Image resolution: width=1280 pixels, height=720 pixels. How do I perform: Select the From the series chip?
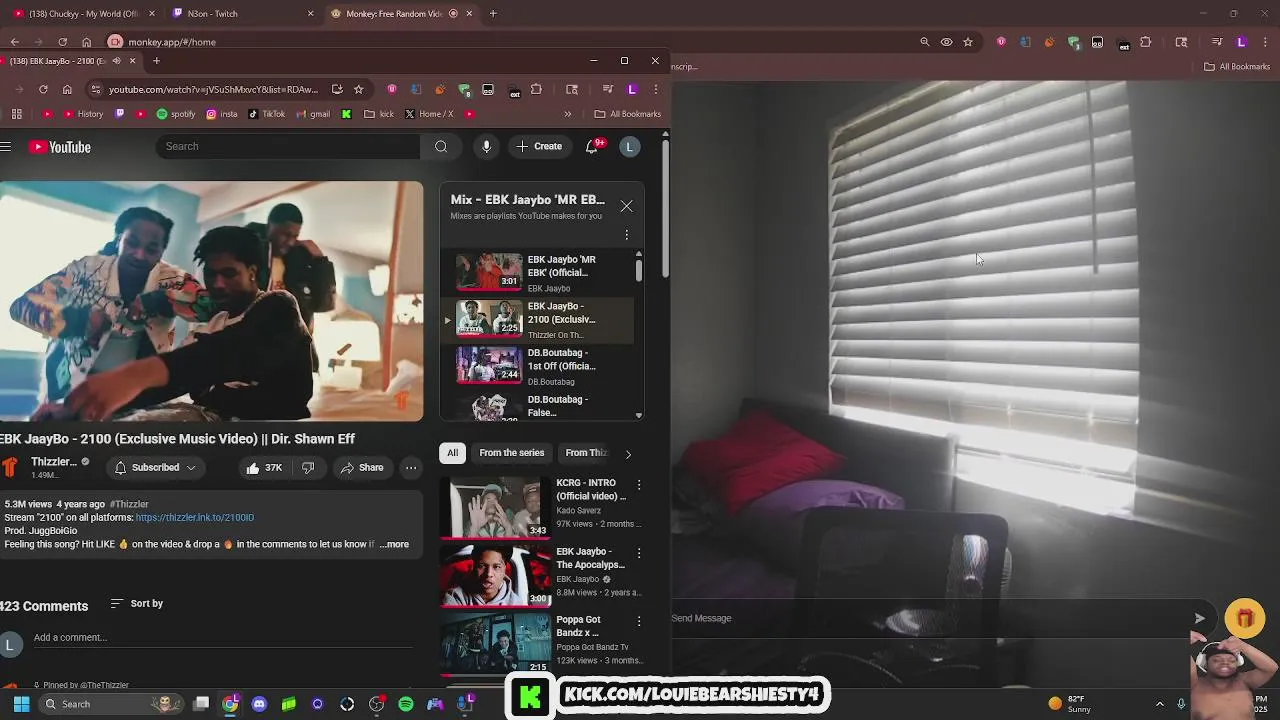[511, 453]
